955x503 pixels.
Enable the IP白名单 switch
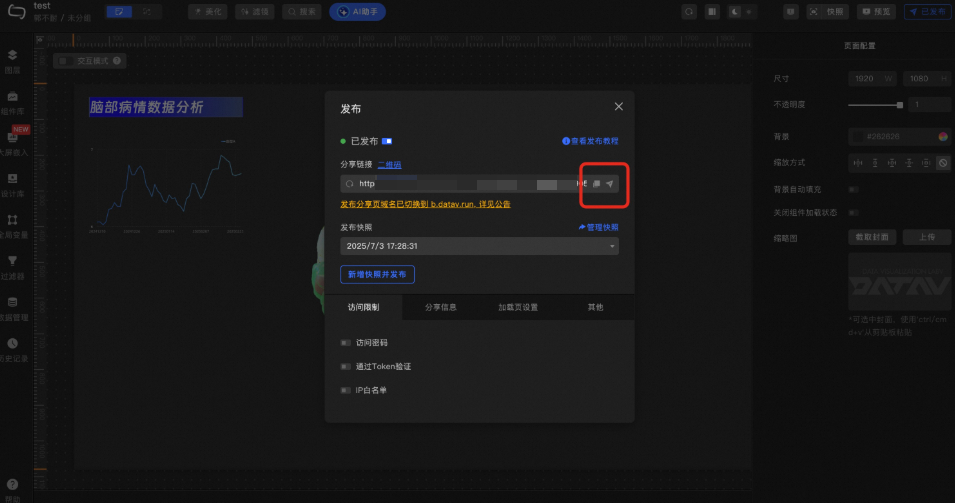345,390
